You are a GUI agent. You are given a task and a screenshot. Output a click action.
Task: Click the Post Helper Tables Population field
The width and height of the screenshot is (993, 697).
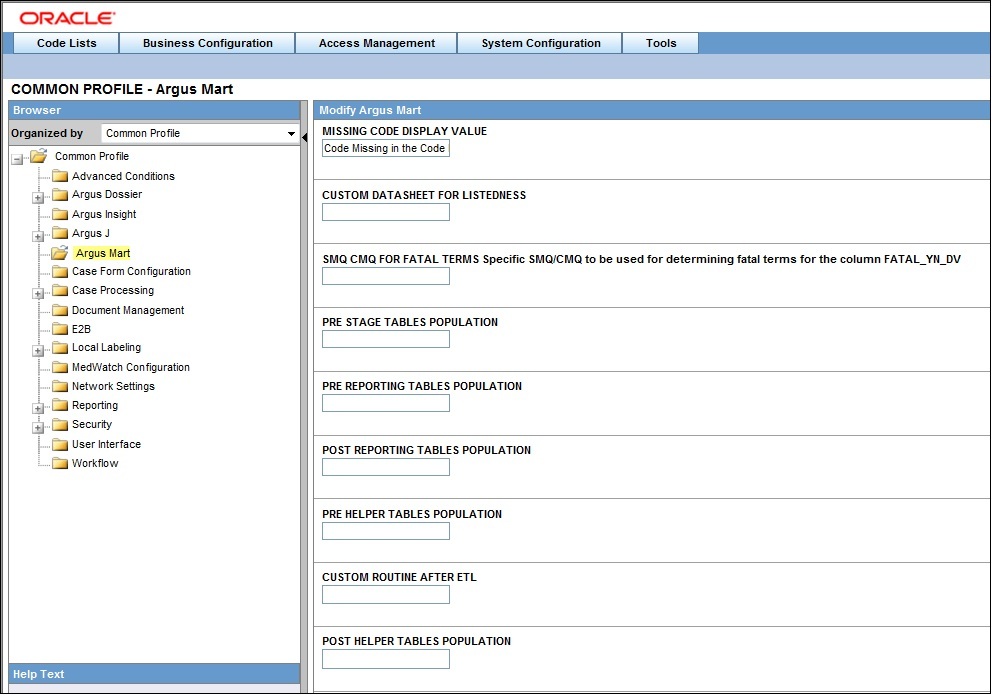386,659
